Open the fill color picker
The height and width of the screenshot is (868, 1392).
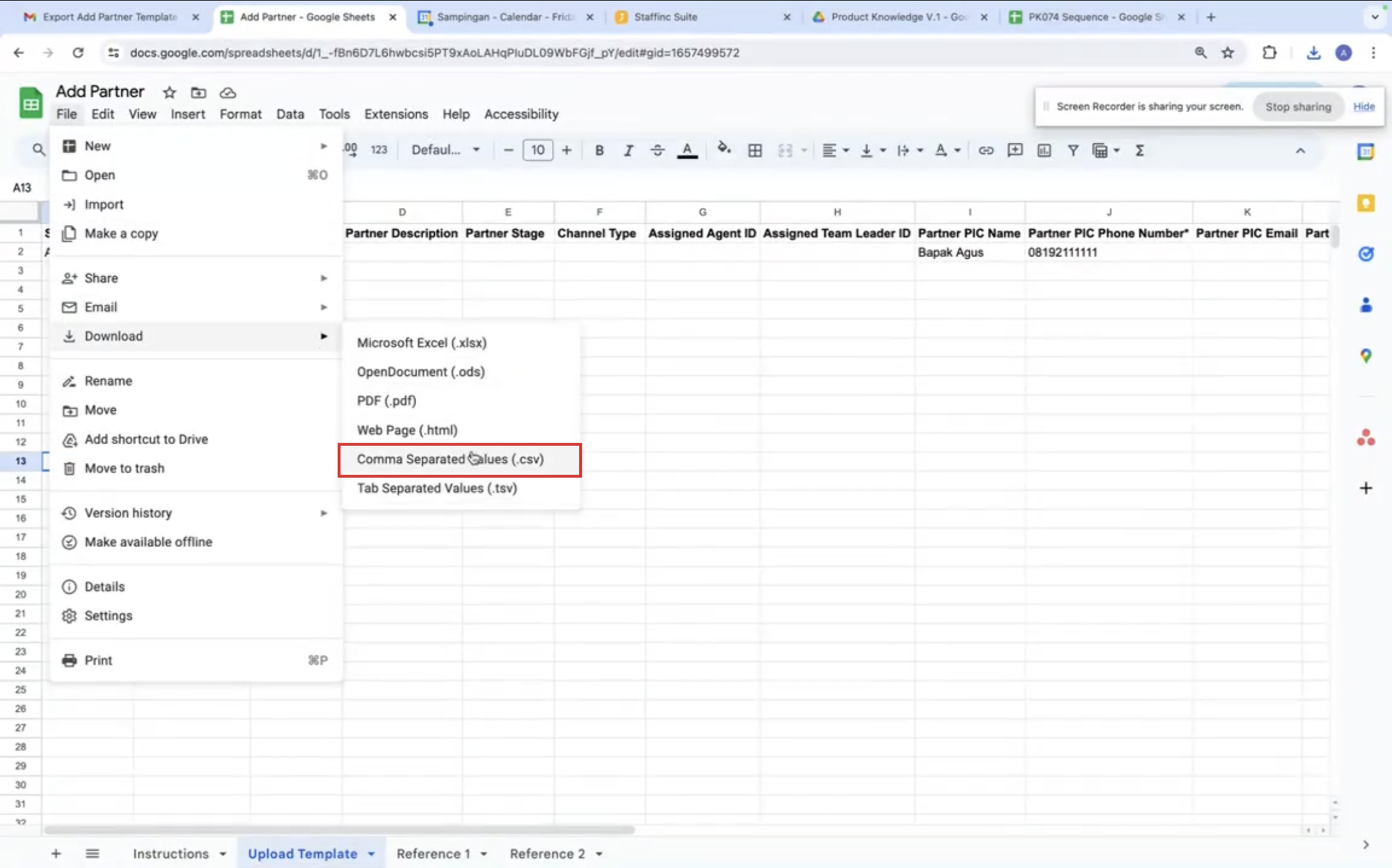click(724, 149)
